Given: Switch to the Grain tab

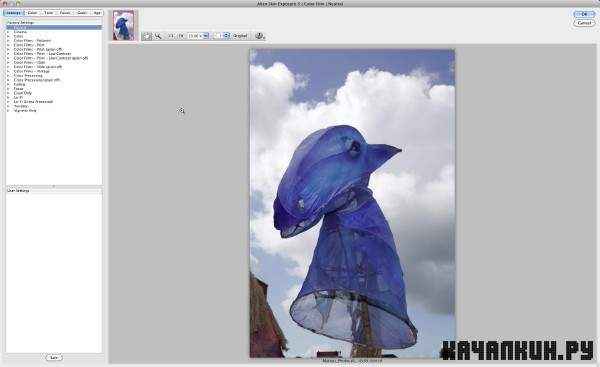Looking at the screenshot, I should (x=82, y=13).
